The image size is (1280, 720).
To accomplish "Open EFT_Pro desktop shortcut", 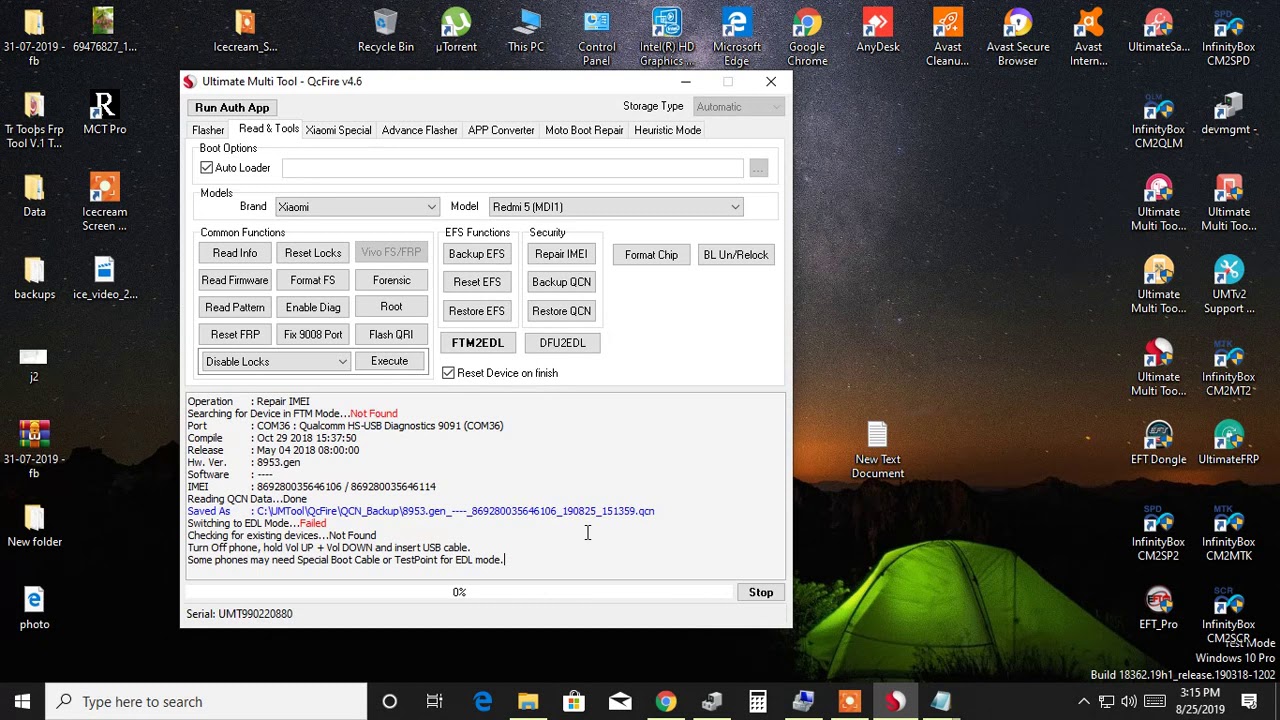I will pos(1158,608).
